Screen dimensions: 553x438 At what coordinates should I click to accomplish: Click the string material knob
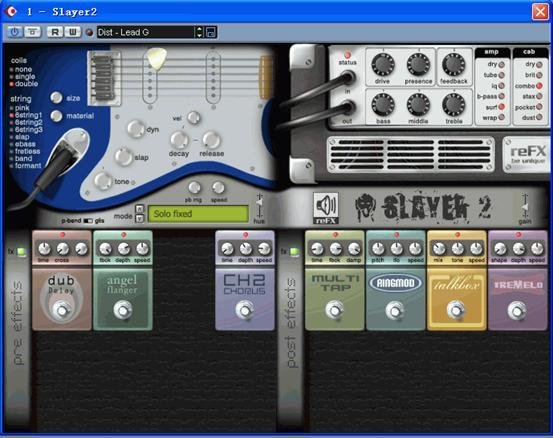click(56, 116)
